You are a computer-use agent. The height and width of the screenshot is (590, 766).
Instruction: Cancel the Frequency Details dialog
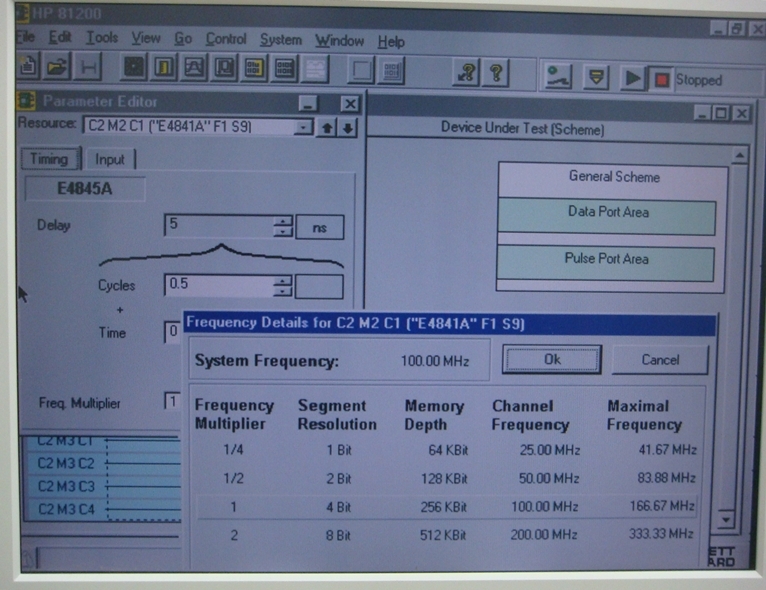point(660,360)
